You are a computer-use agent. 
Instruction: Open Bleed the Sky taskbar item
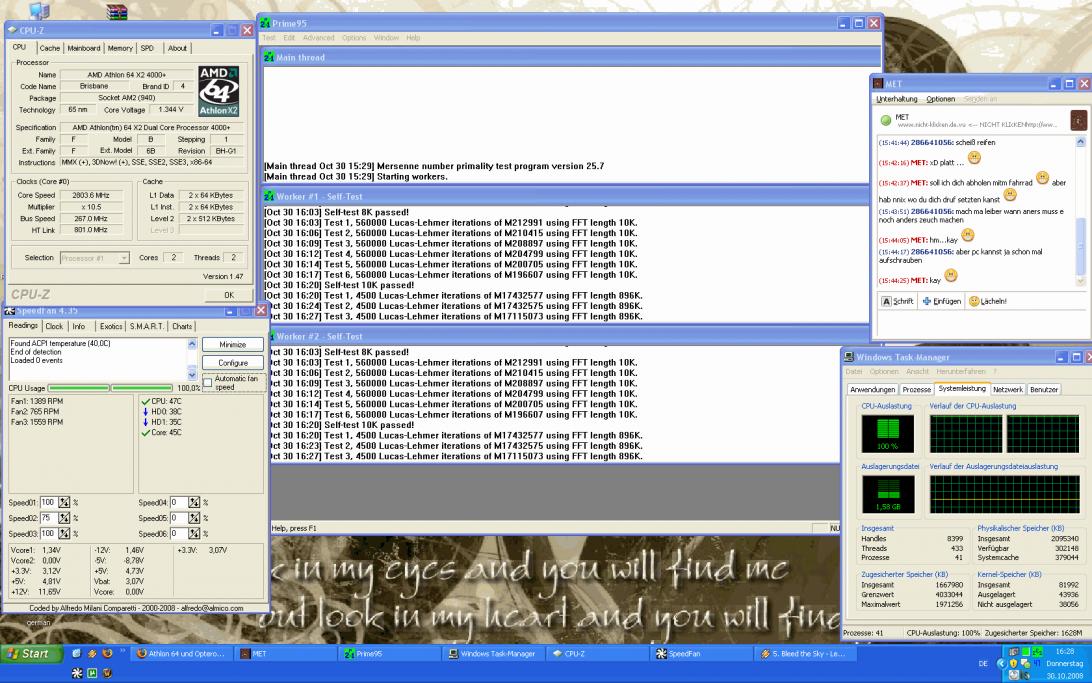(x=804, y=654)
